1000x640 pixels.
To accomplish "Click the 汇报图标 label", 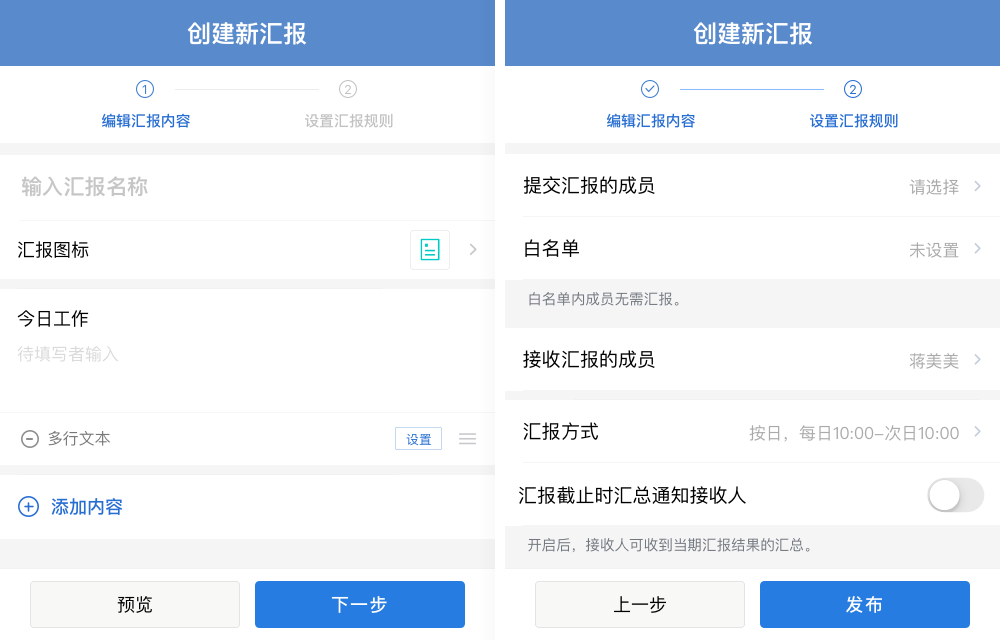I will [53, 250].
